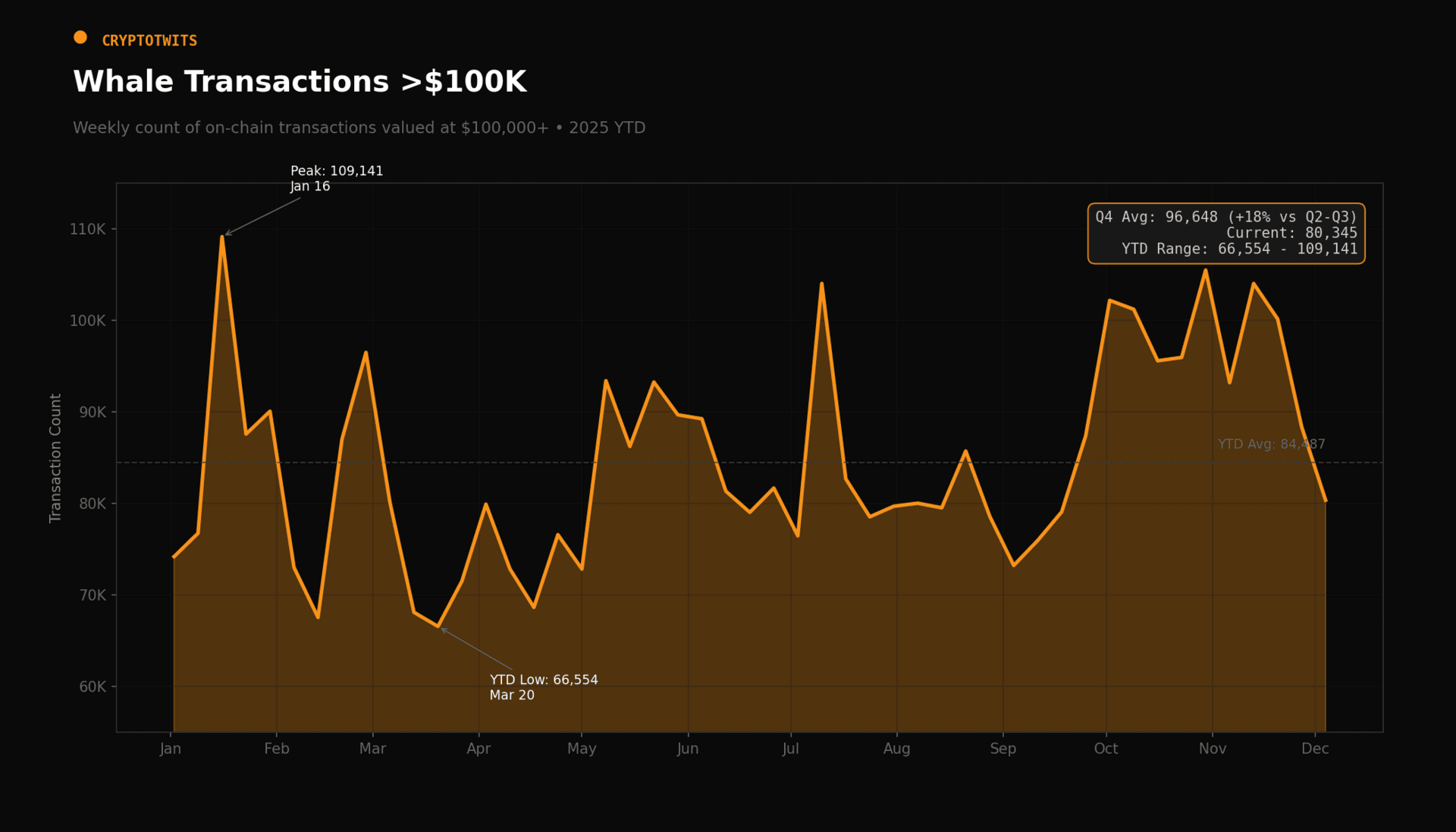Click the May x-axis label
The width and height of the screenshot is (1456, 832).
[x=582, y=749]
